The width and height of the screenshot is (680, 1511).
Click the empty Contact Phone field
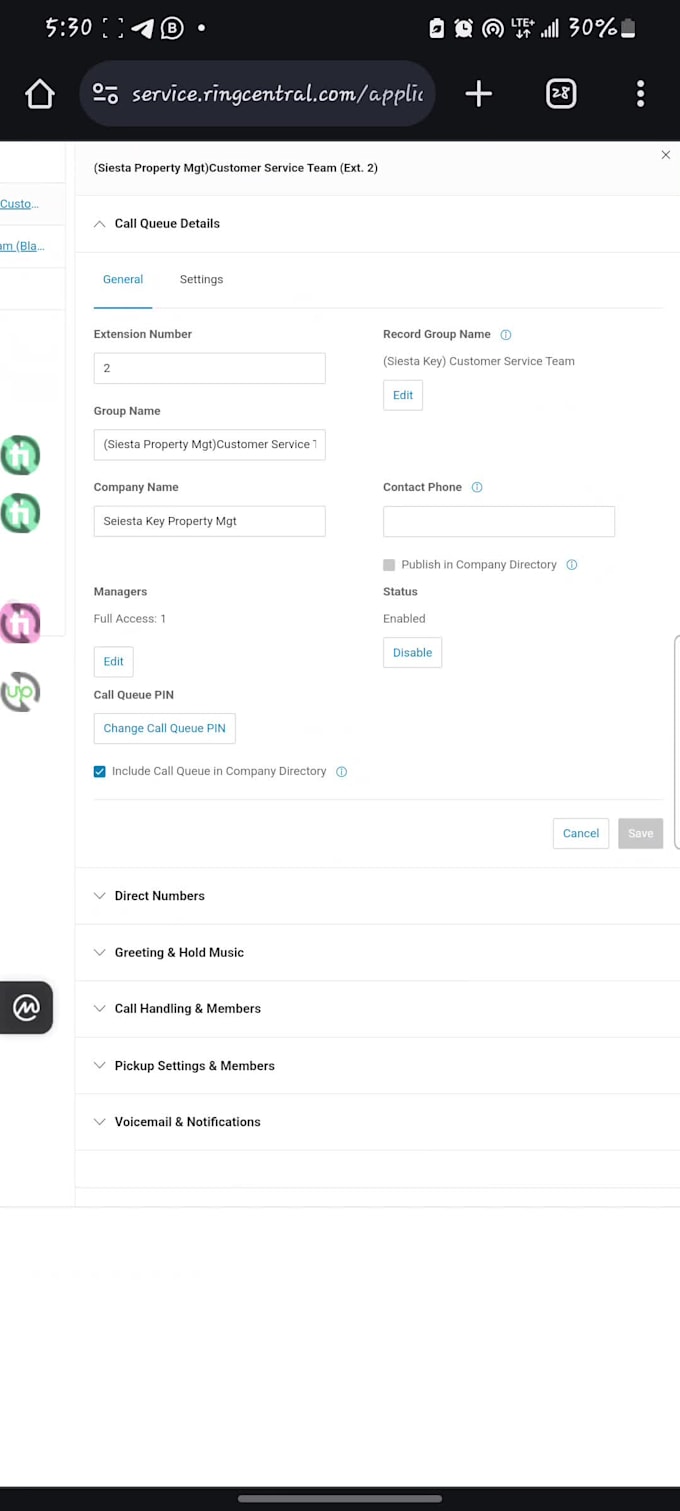[x=499, y=521]
